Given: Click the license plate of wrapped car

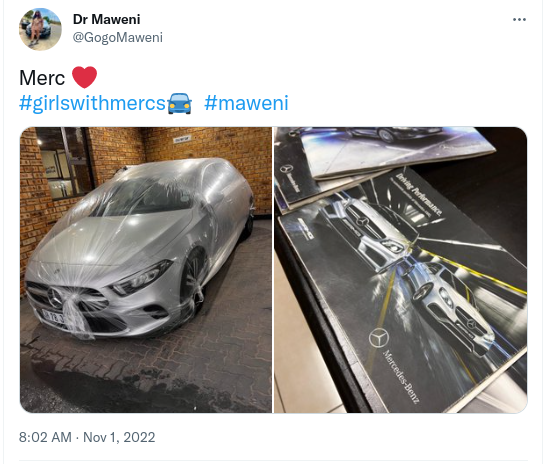Looking at the screenshot, I should pos(56,318).
